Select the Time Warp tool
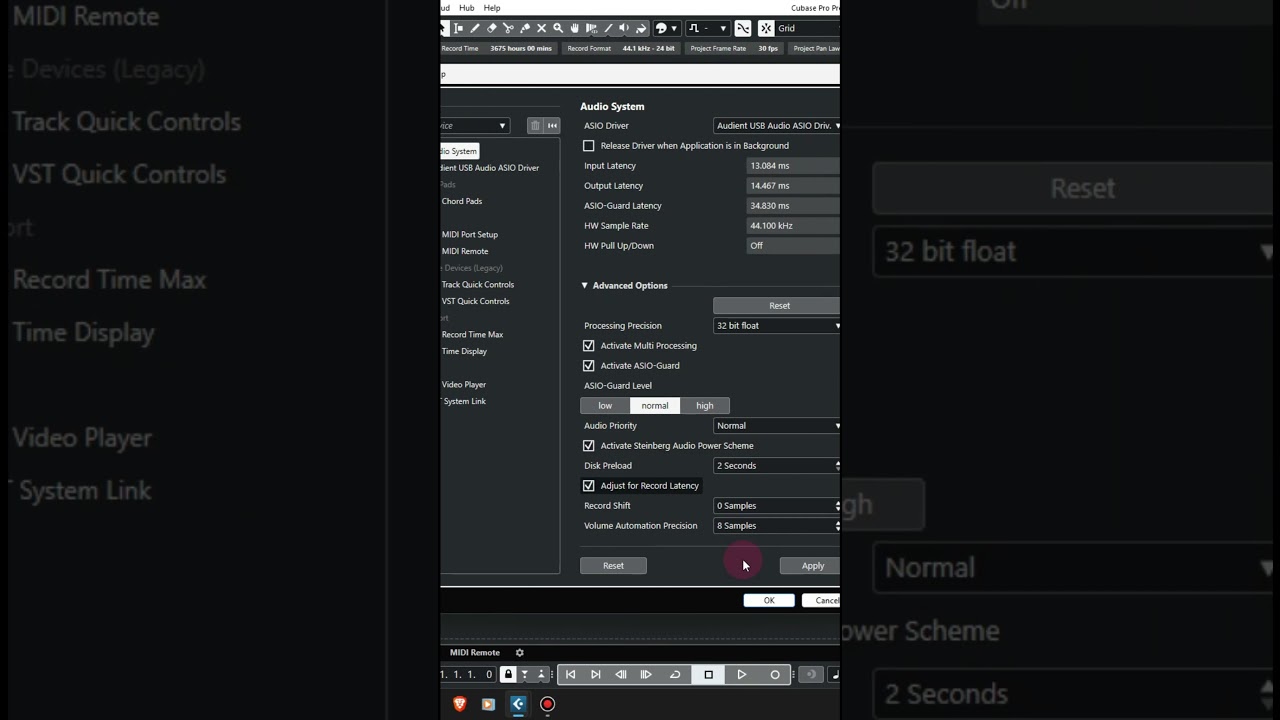The height and width of the screenshot is (720, 1280). point(591,28)
